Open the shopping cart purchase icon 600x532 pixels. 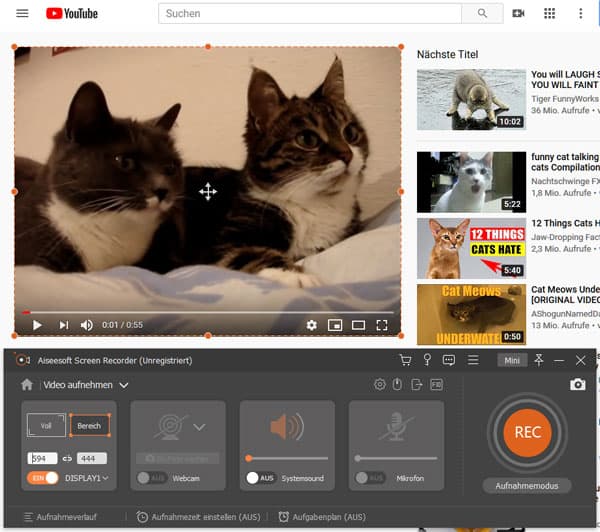[x=405, y=360]
